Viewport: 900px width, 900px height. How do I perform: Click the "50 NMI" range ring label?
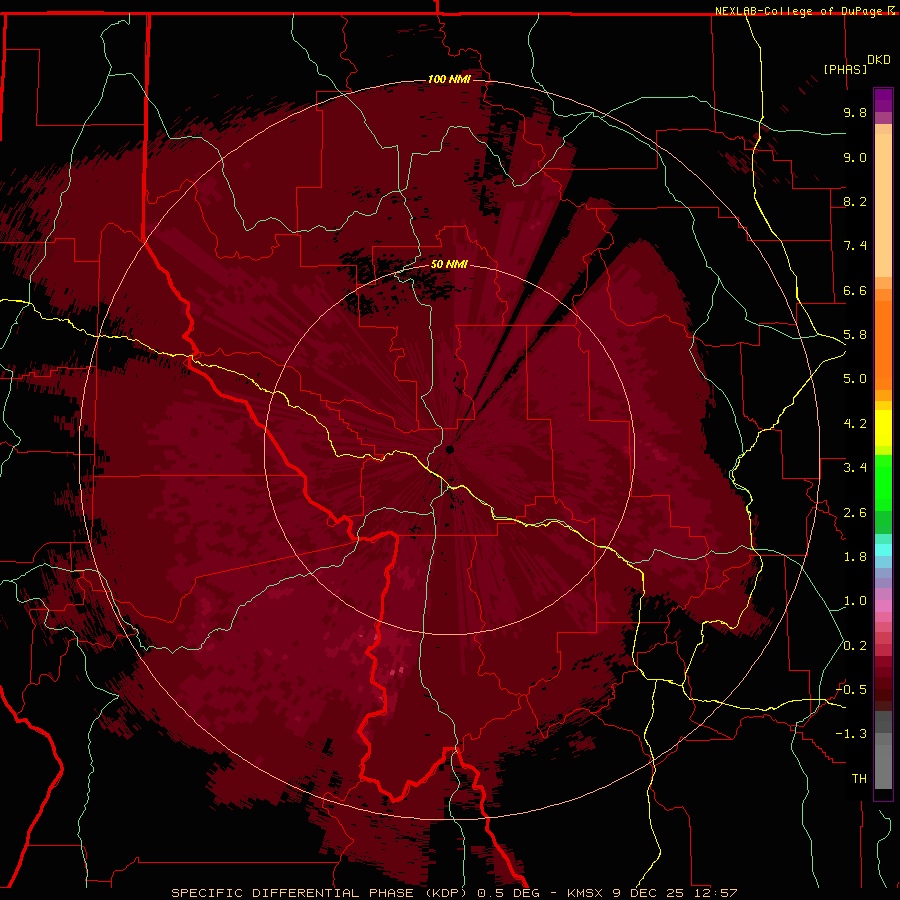(449, 265)
